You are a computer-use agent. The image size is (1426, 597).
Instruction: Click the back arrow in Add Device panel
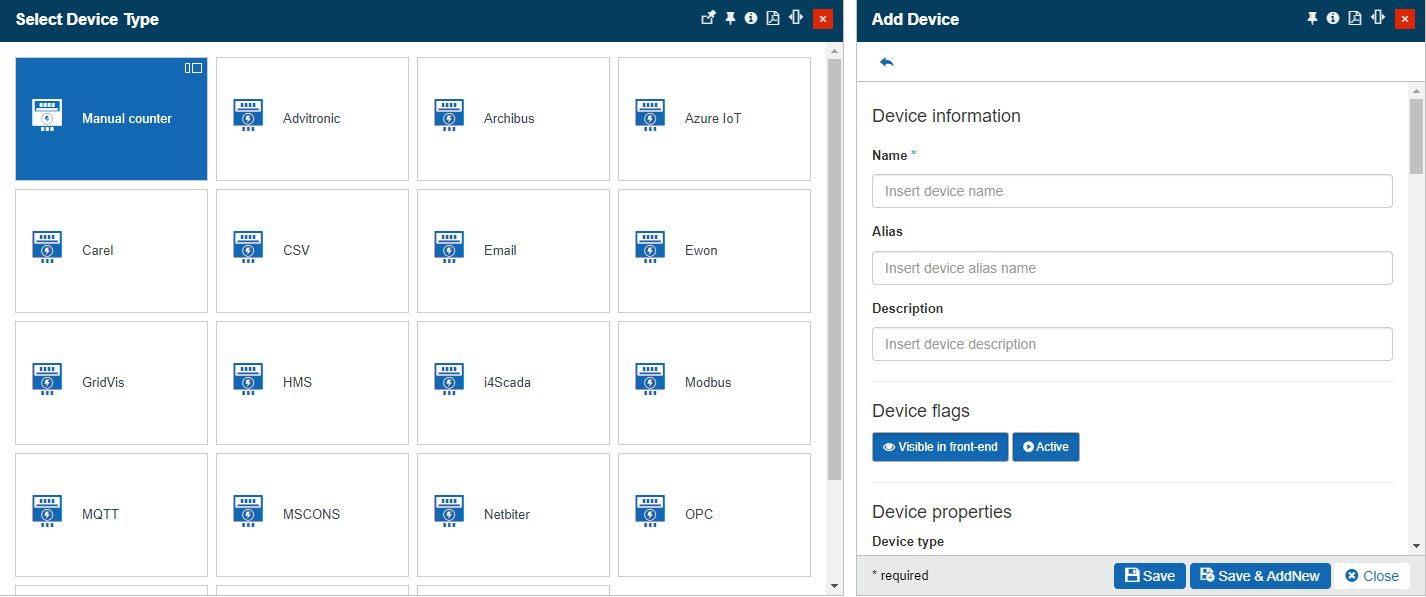(x=886, y=62)
